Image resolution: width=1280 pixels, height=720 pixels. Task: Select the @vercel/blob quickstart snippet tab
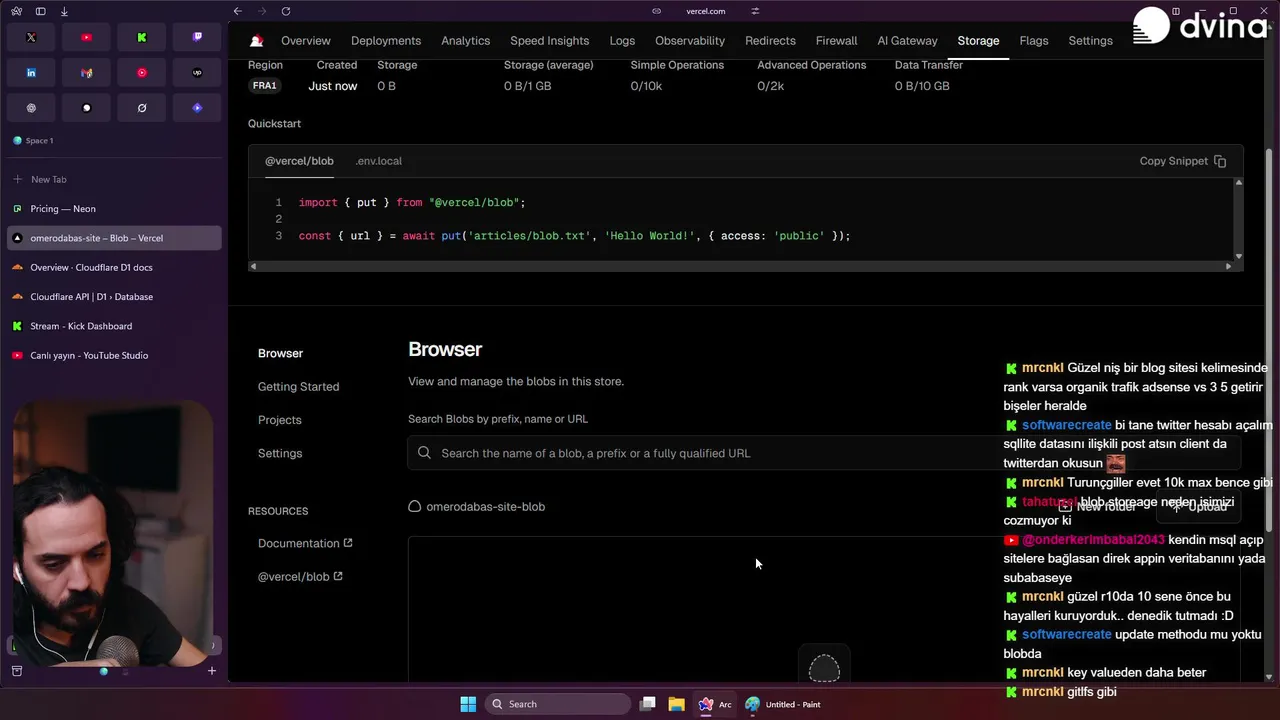coord(299,161)
